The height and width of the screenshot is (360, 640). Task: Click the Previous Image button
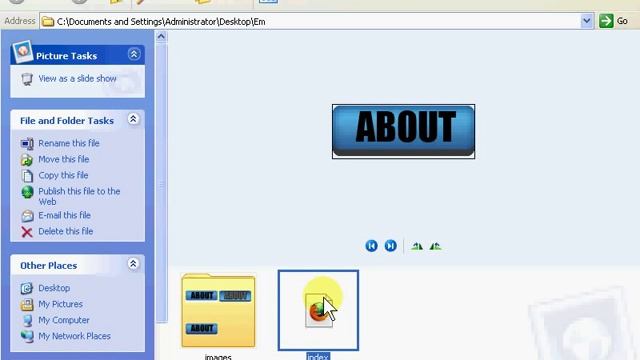[x=371, y=246]
